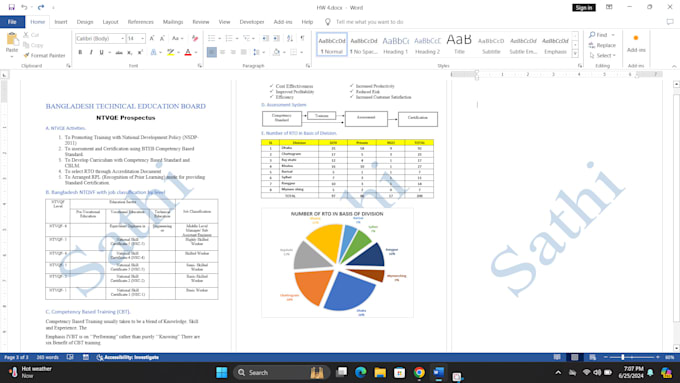Click the Tell me what you want box
This screenshot has height=383, width=680.
pyautogui.click(x=369, y=22)
